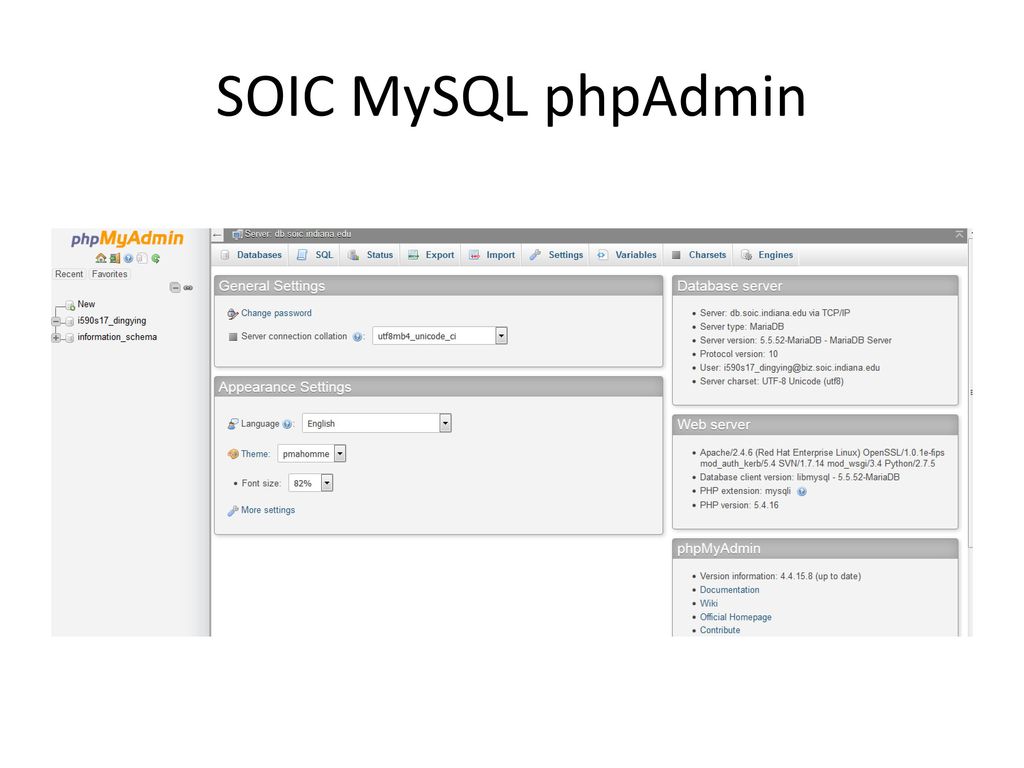Click the green reload navigation icon
1024x768 pixels.
coord(156,258)
